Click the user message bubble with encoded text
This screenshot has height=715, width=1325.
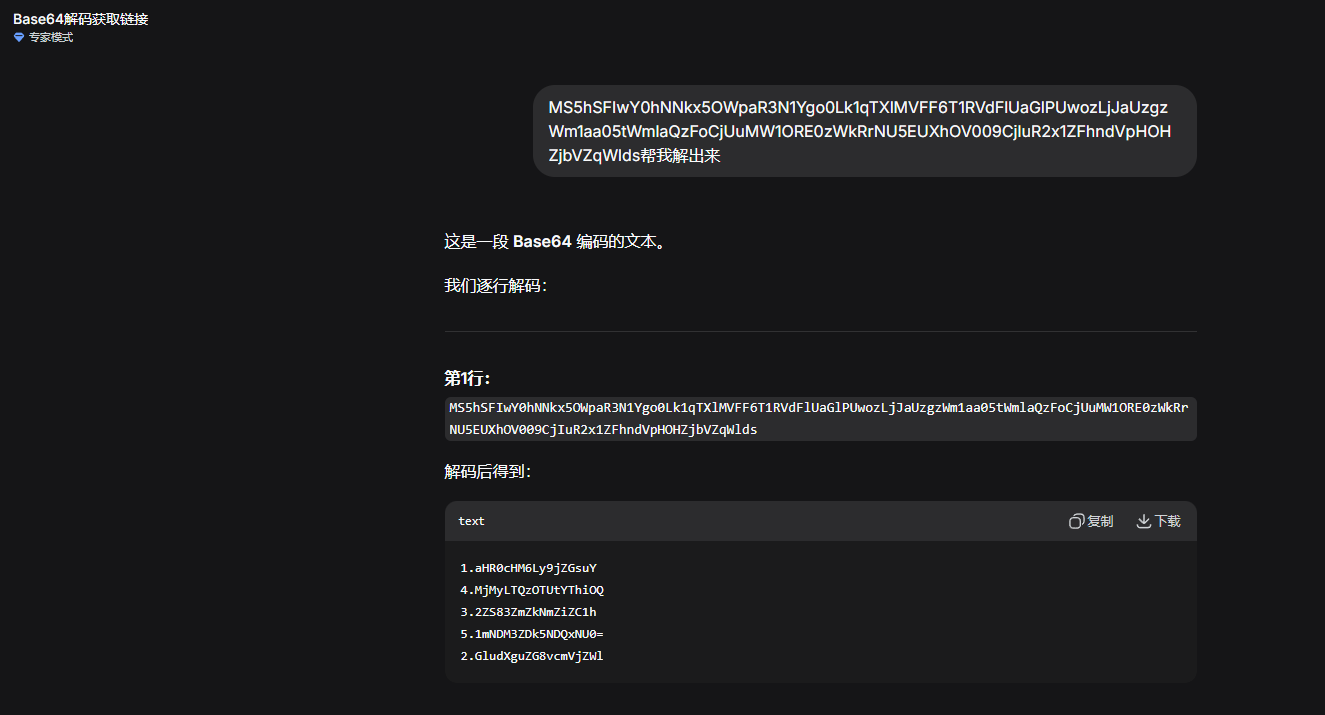point(864,131)
